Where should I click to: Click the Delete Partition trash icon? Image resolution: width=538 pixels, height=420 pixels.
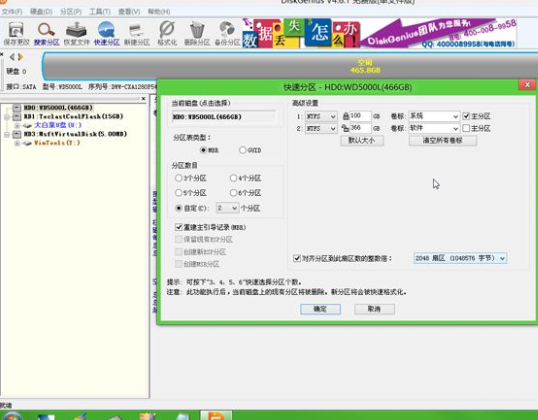(x=197, y=33)
